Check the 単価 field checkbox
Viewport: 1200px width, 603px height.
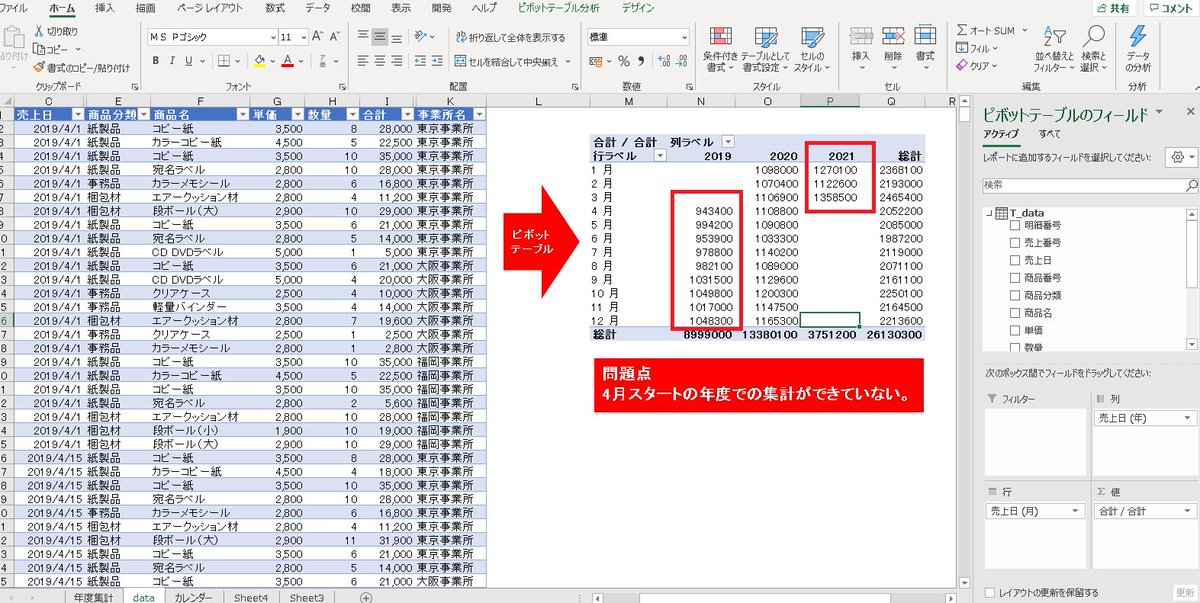[1014, 330]
